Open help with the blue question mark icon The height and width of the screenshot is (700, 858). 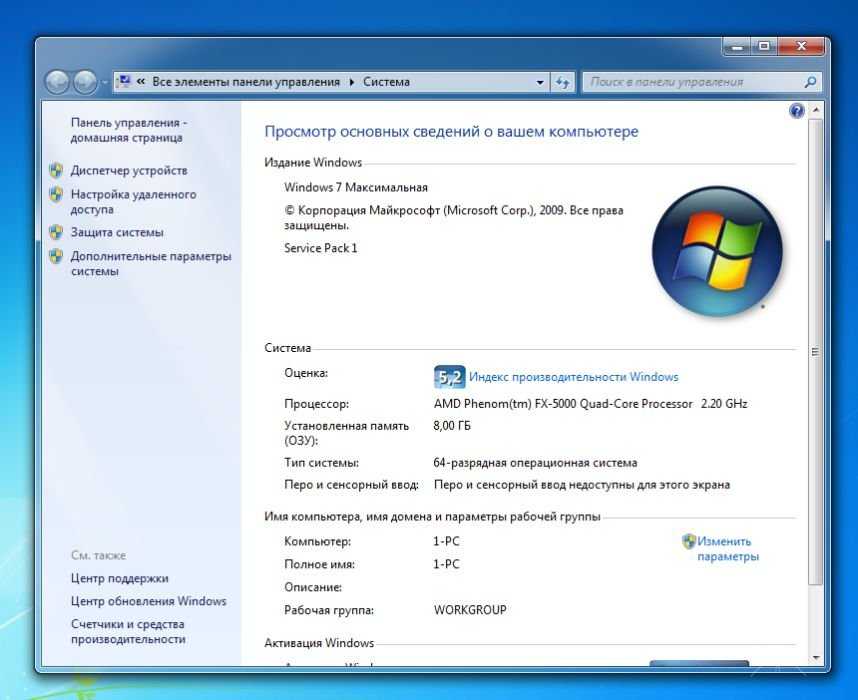click(x=797, y=111)
